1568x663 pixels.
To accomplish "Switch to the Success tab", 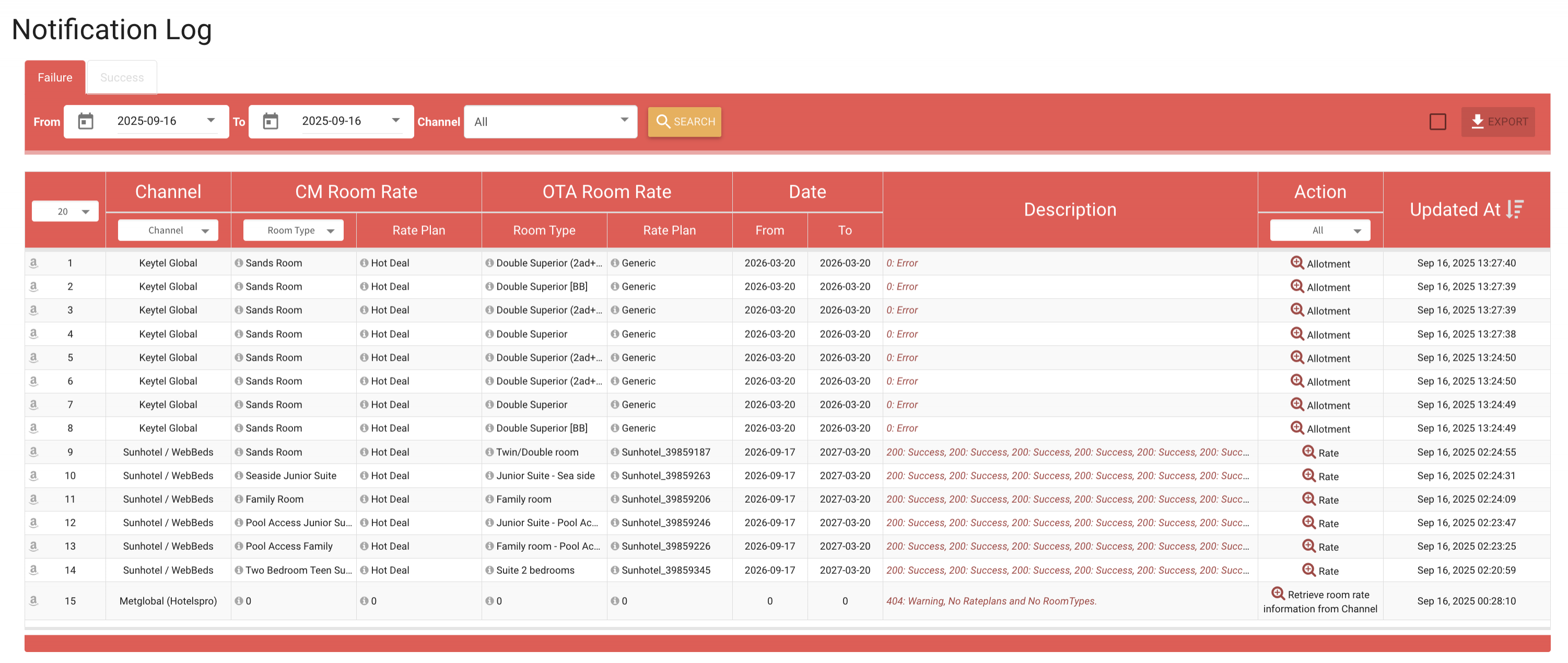I will 122,77.
